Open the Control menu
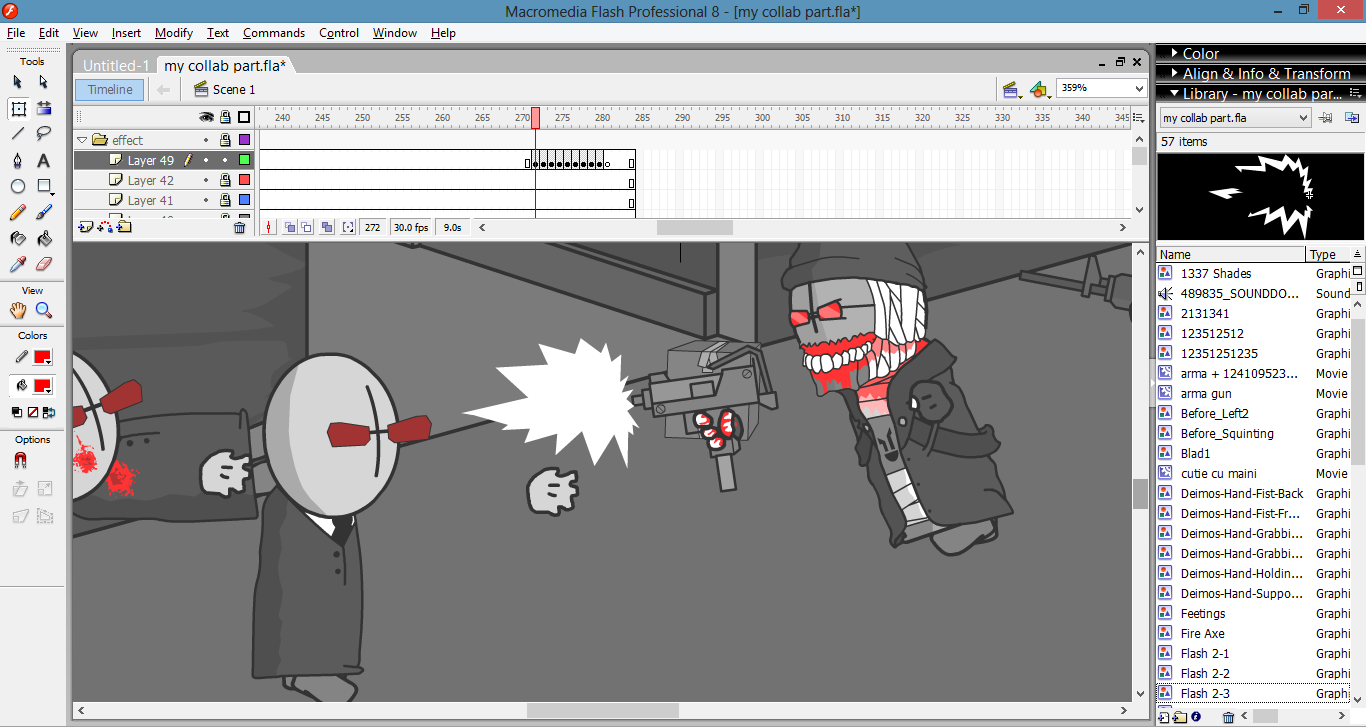 coord(339,33)
